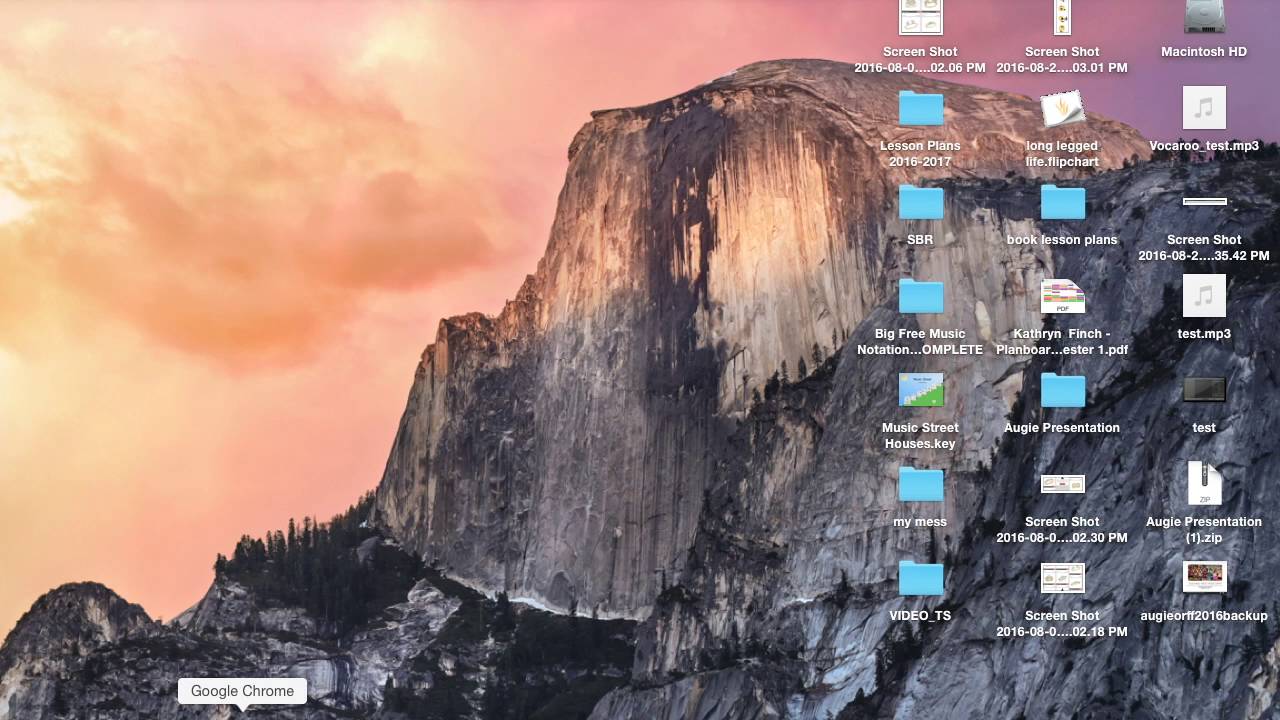Select the Screen Shot 35.42 PM file
Viewport: 1280px width, 720px height.
[x=1204, y=202]
